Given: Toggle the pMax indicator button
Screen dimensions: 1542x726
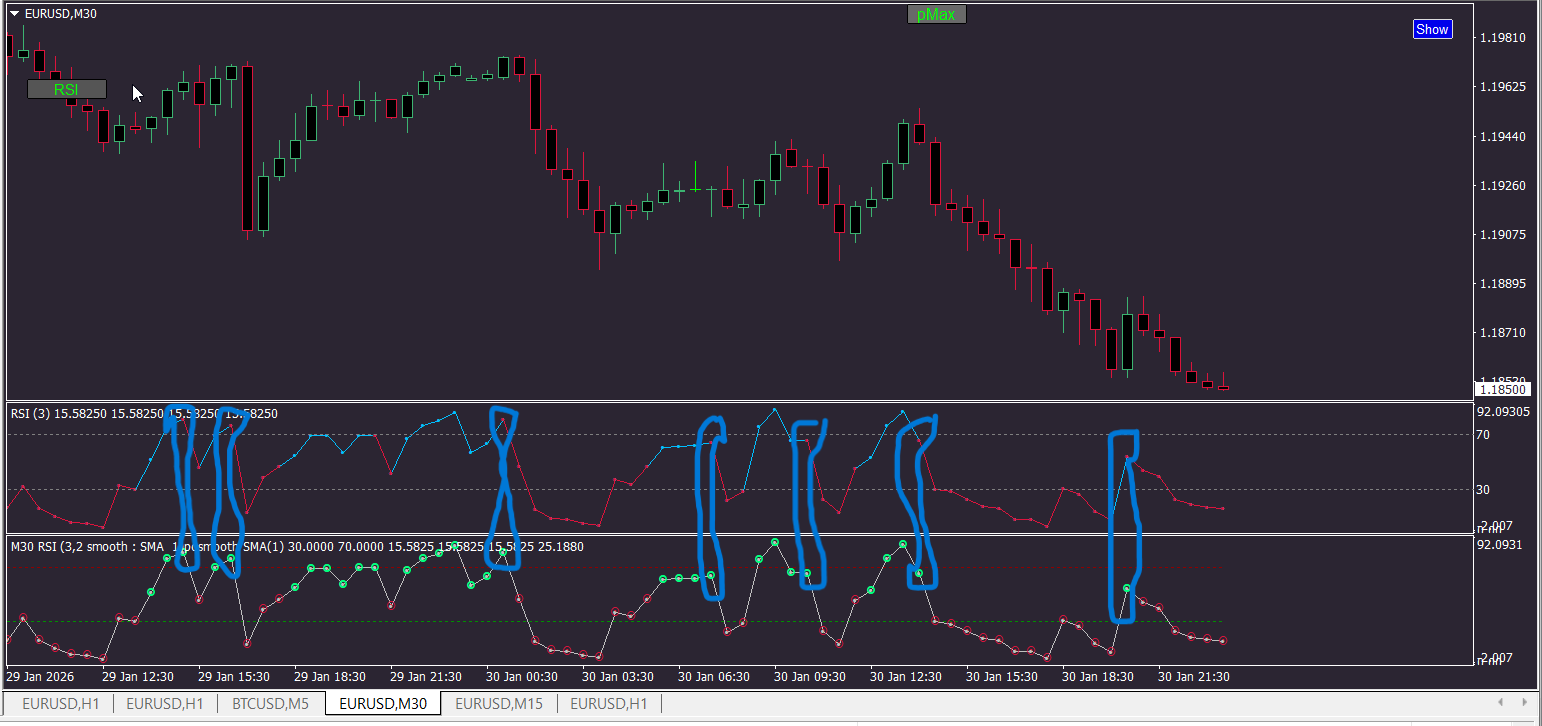Looking at the screenshot, I should pyautogui.click(x=936, y=15).
